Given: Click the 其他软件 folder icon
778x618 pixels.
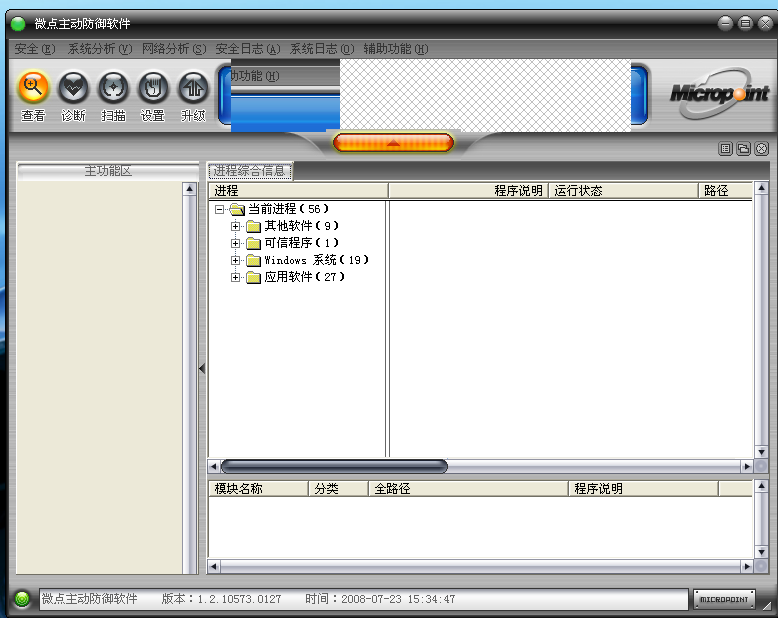Looking at the screenshot, I should (x=254, y=227).
